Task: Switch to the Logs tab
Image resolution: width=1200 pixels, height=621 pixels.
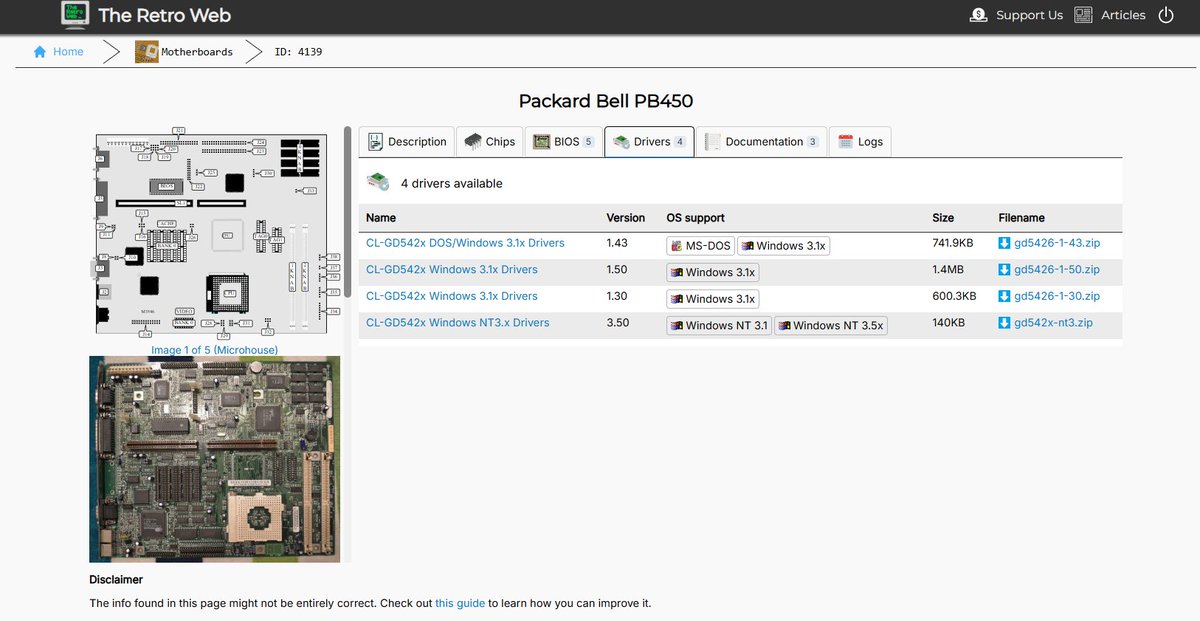Action: [x=860, y=142]
